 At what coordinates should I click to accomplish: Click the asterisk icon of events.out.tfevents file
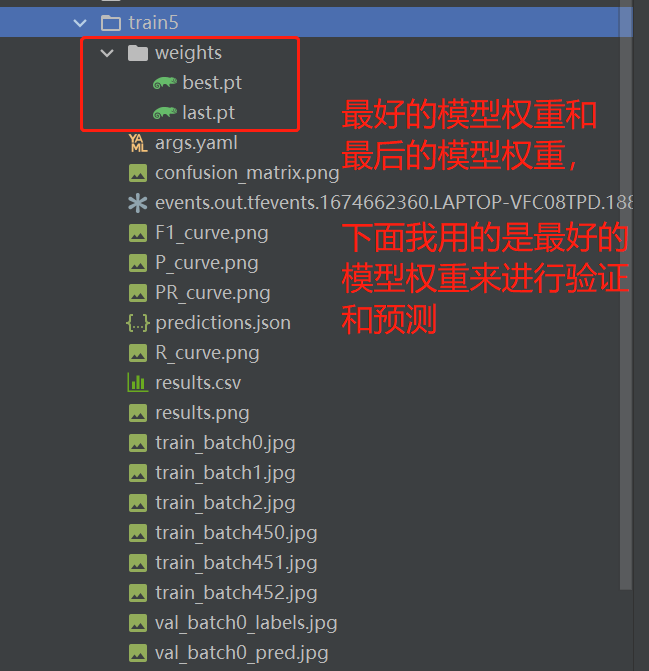click(x=138, y=203)
